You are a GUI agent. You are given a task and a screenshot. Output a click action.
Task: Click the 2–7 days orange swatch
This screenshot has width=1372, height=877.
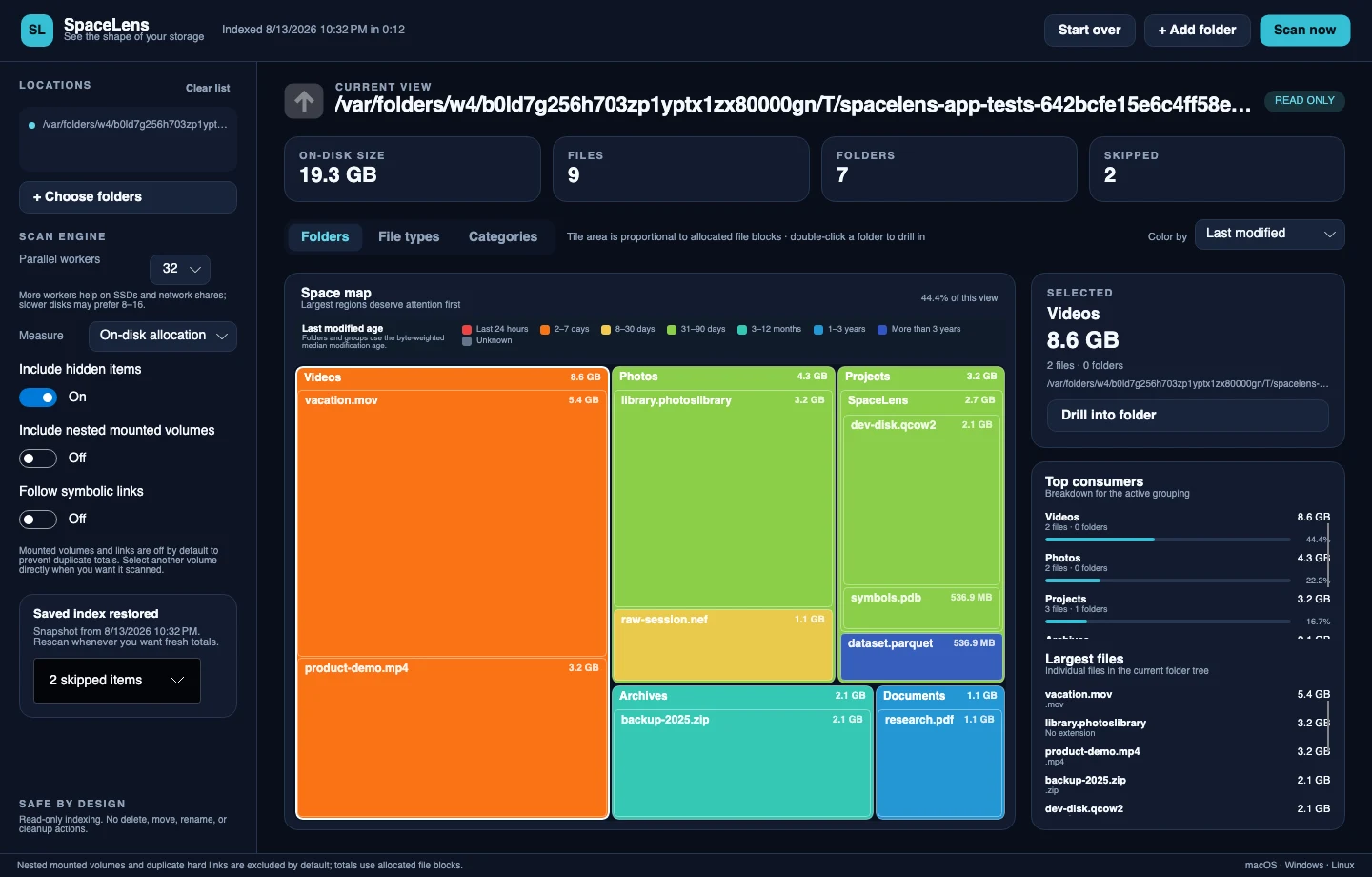545,330
